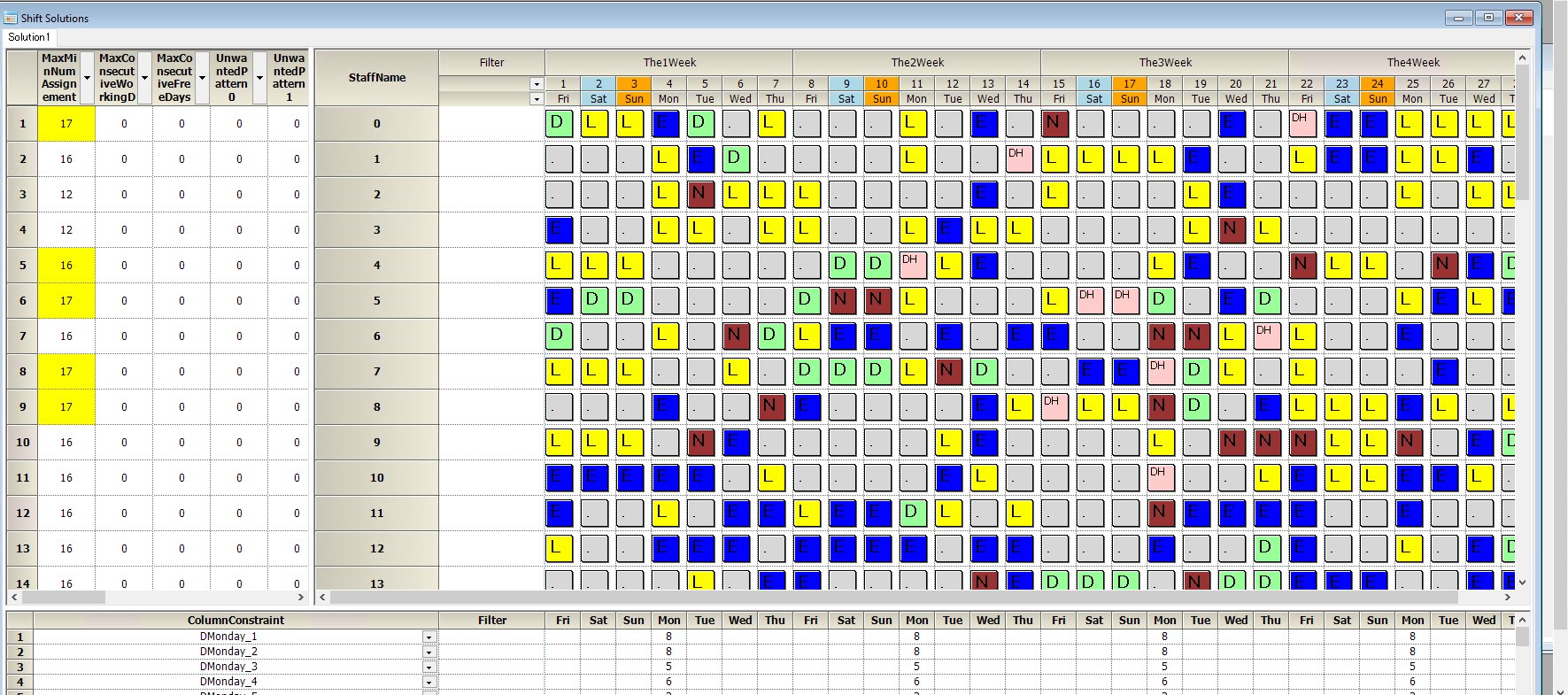Viewport: 1568px width, 695px height.
Task: Click staff 6 red N shift on day 6
Action: click(x=736, y=336)
